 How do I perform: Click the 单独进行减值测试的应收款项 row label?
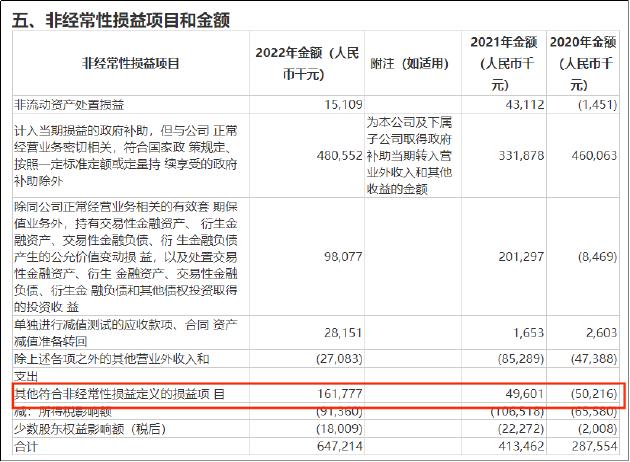[126, 333]
